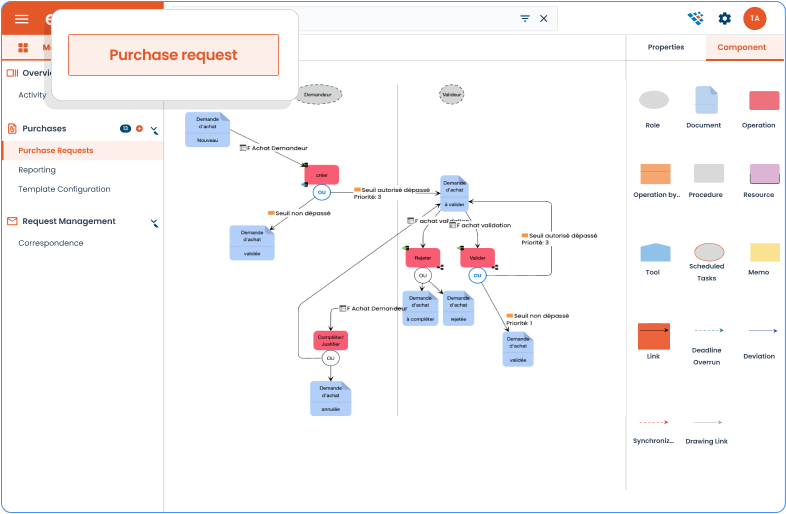Select the Deadline Overrun connector
The width and height of the screenshot is (786, 514).
click(709, 330)
